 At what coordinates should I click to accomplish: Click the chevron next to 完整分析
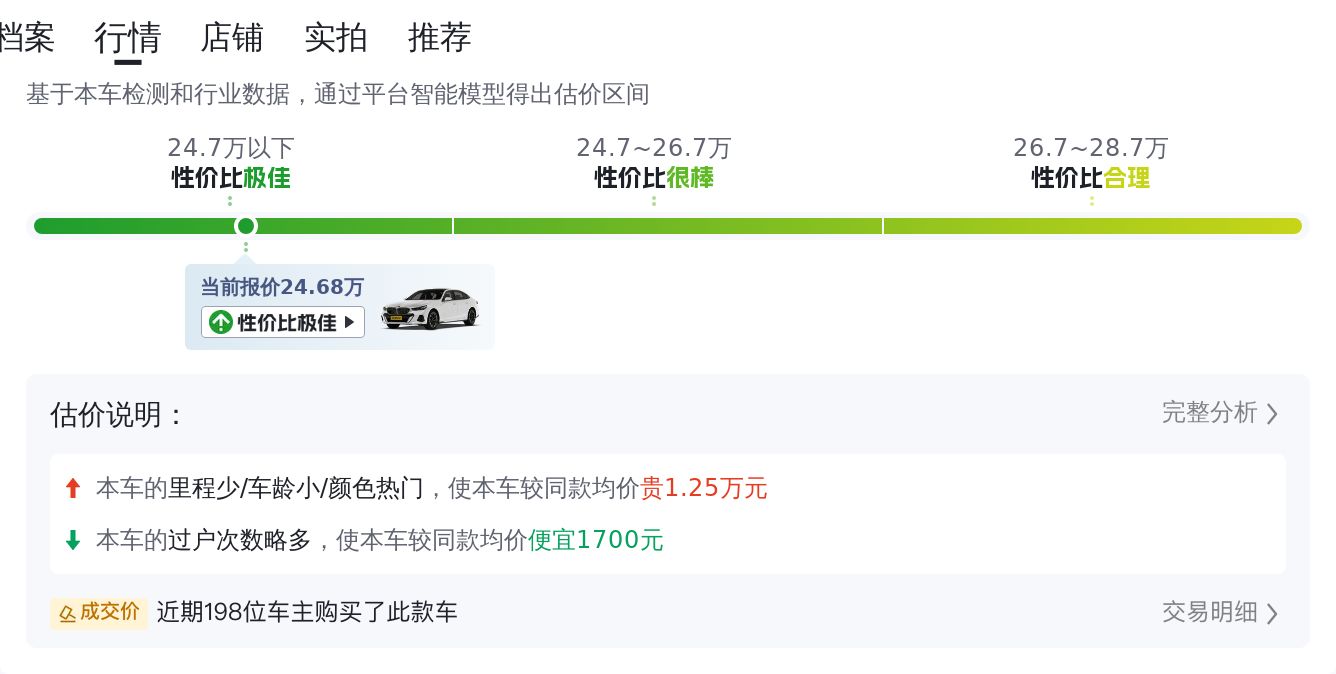[x=1272, y=413]
